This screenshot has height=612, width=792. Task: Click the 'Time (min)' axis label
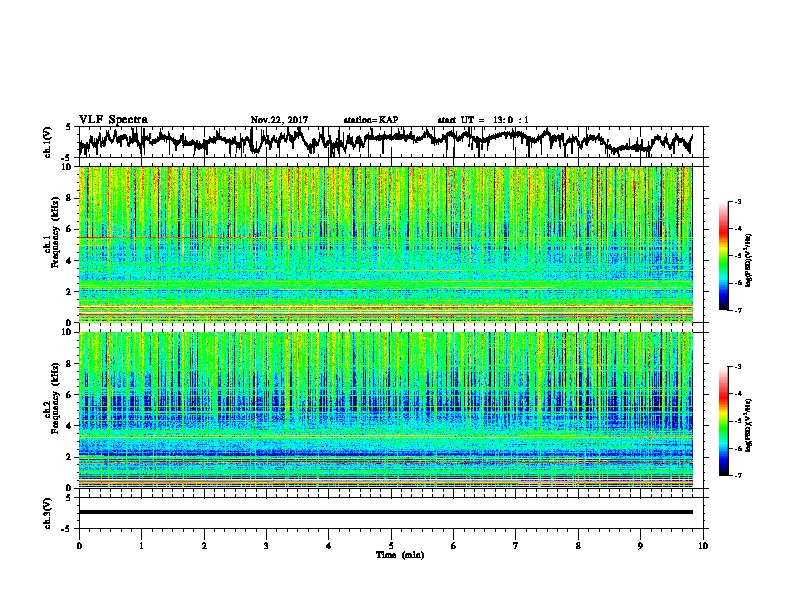click(400, 555)
